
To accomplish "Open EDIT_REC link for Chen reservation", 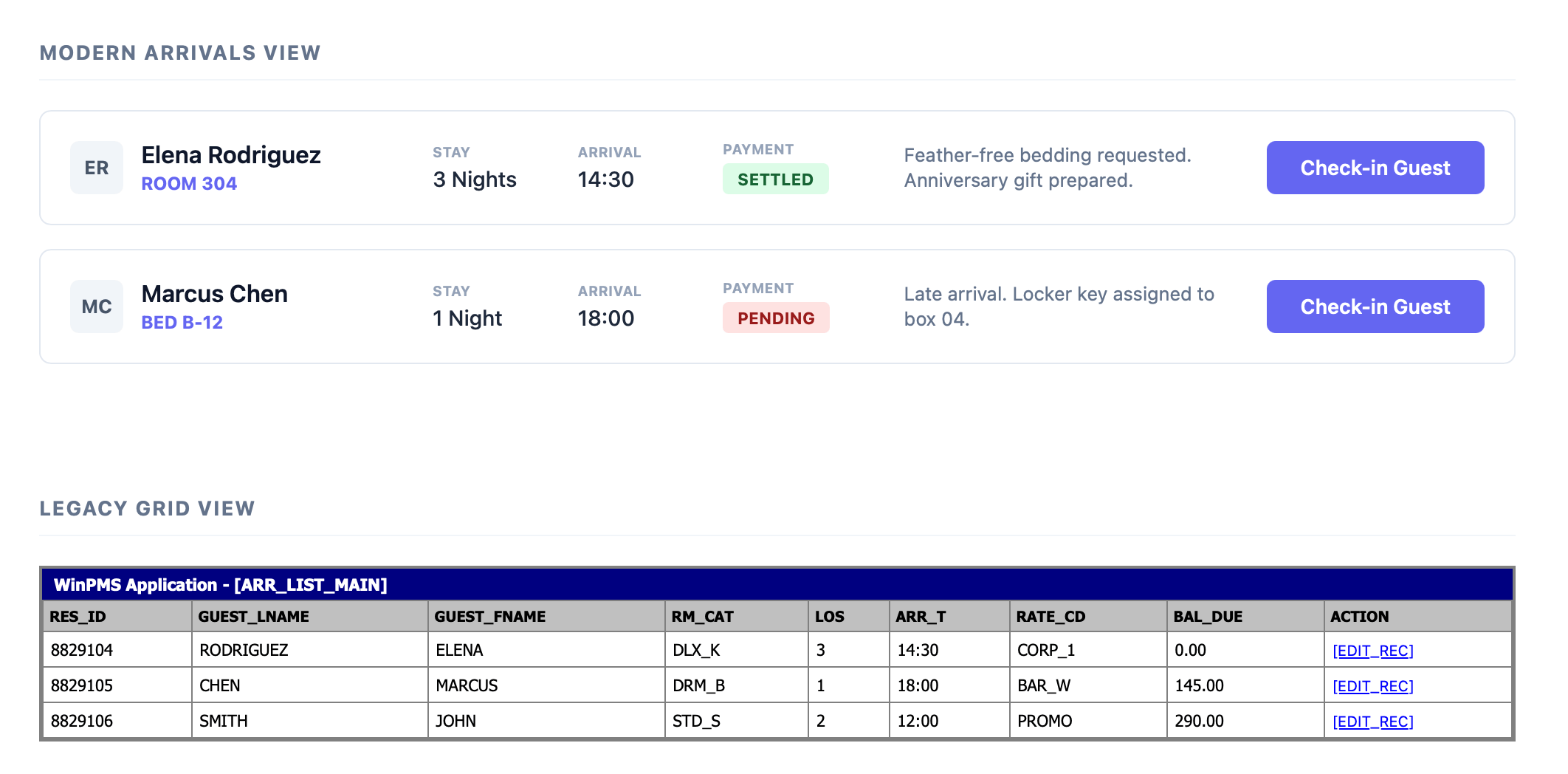I will (1372, 686).
